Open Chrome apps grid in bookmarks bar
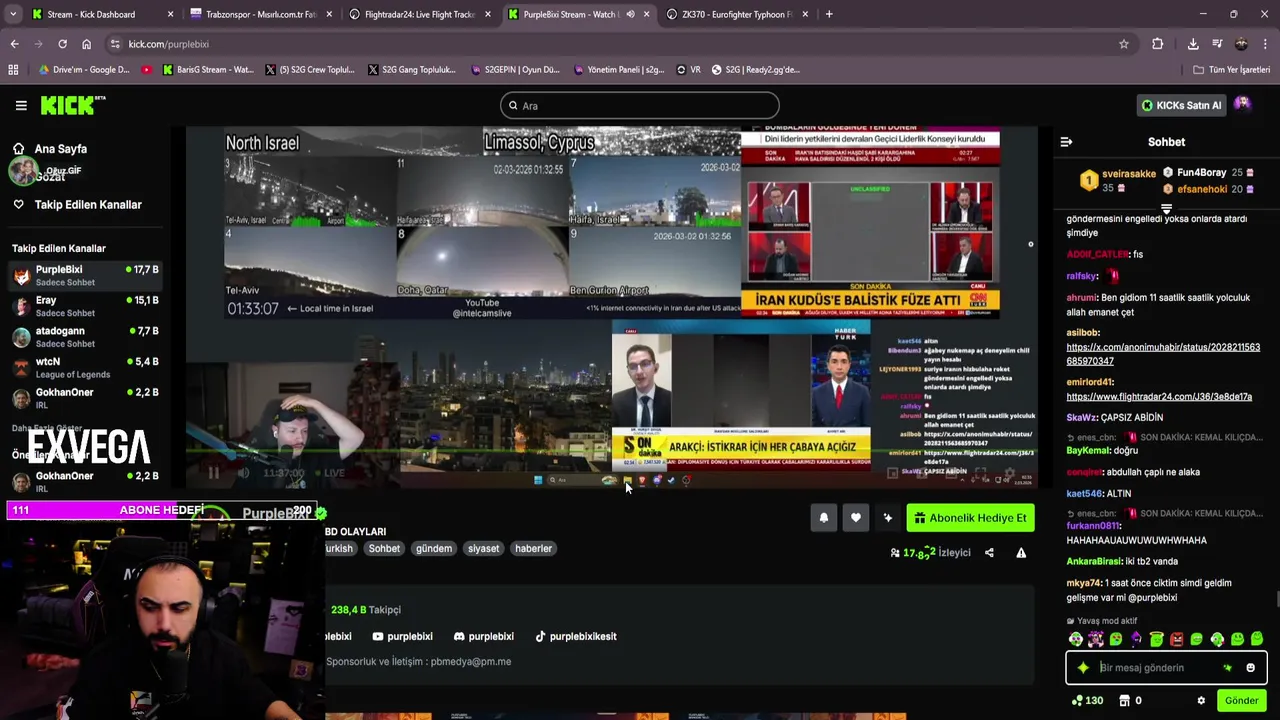Image resolution: width=1280 pixels, height=720 pixels. (x=13, y=70)
